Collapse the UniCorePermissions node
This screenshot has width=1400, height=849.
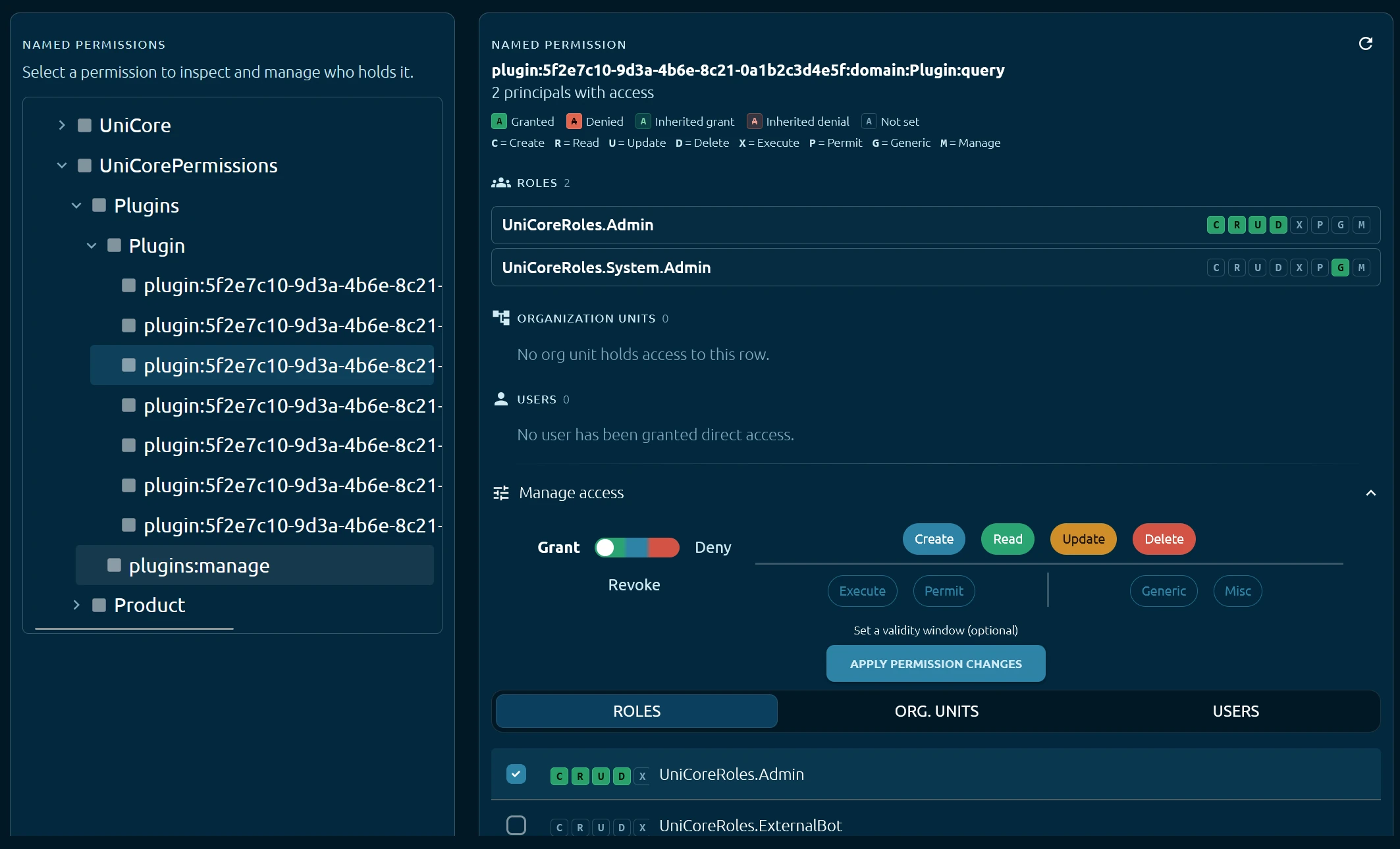(x=62, y=165)
